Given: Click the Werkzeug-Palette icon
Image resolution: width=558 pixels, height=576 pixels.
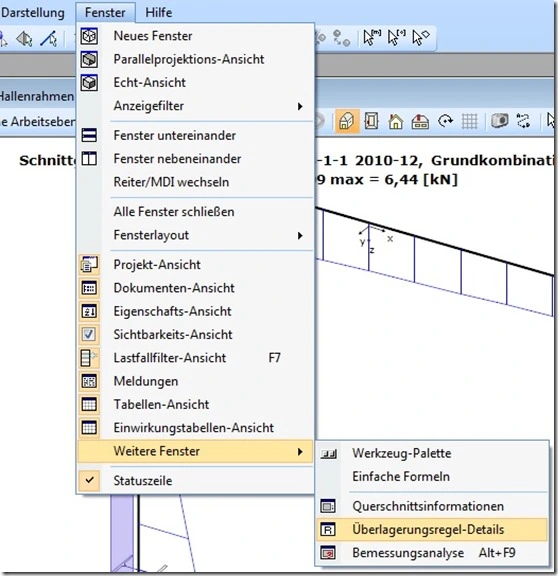Looking at the screenshot, I should [328, 454].
